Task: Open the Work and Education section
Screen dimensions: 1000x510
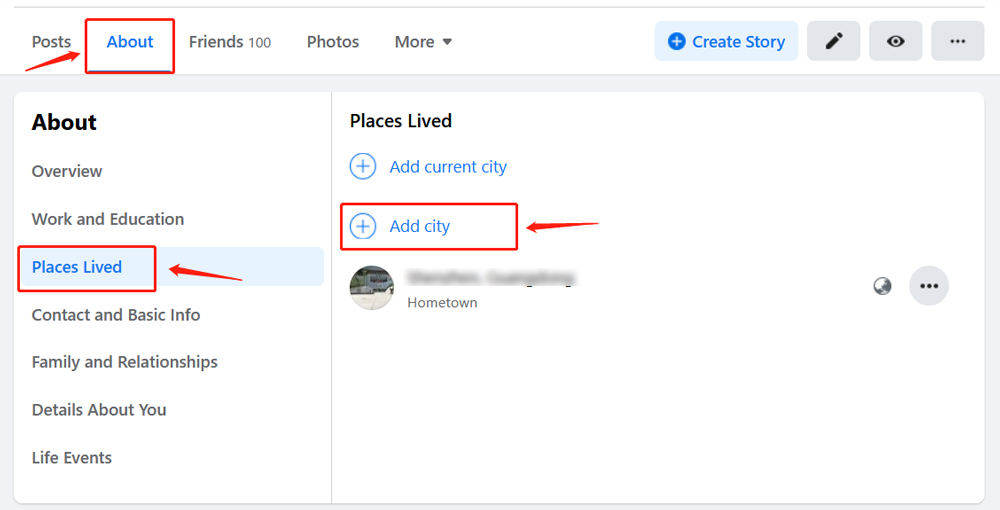Action: [x=108, y=219]
